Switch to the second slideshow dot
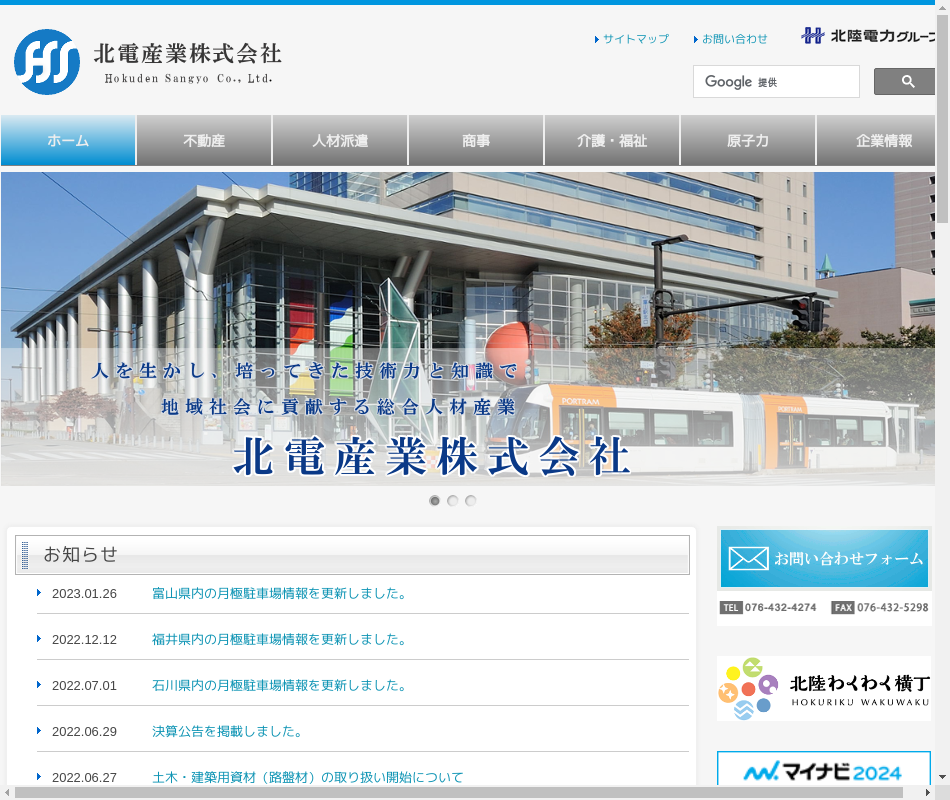 click(453, 501)
